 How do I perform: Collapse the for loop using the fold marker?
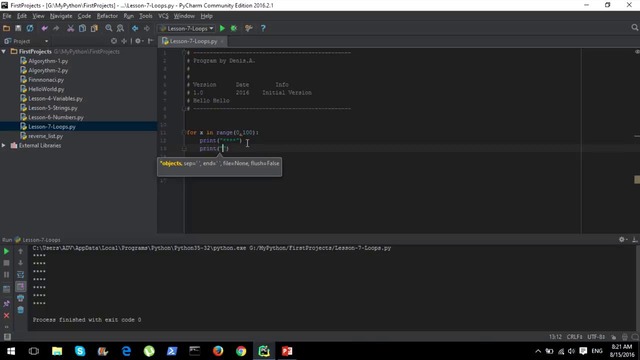point(184,133)
